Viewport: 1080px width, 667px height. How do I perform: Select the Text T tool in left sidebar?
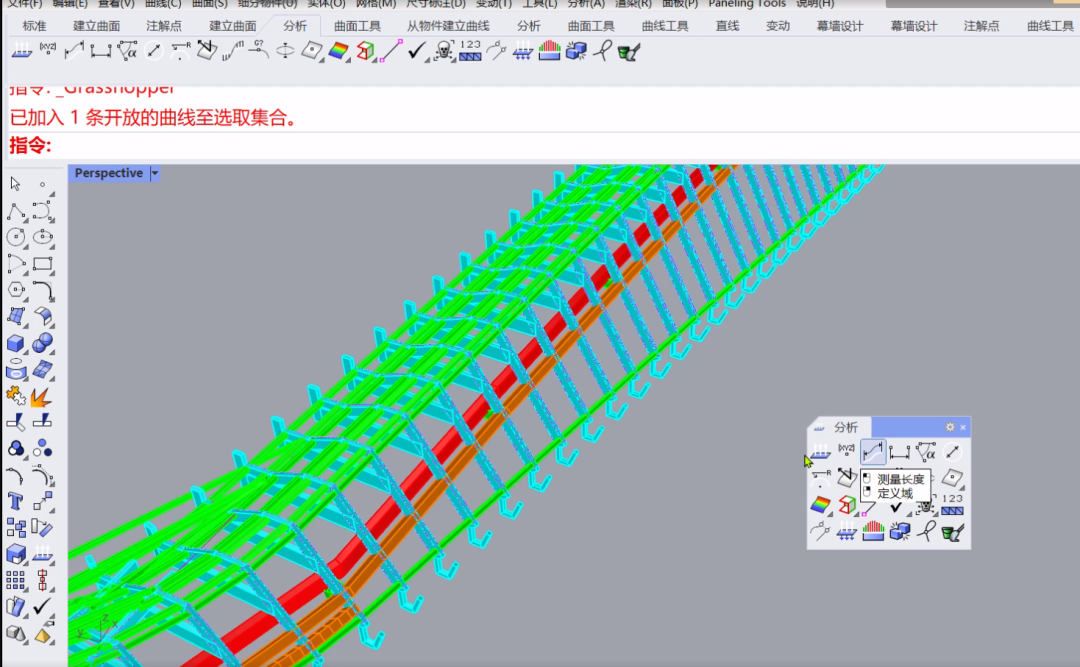[15, 501]
